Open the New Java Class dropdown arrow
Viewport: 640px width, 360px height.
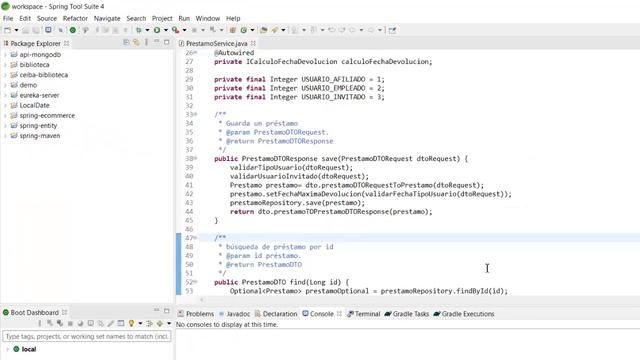(x=252, y=30)
